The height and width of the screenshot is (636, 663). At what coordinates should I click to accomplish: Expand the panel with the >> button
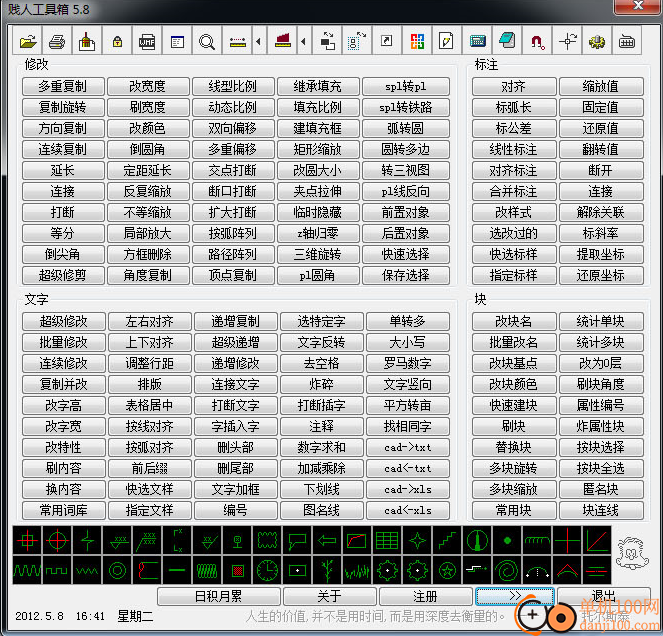[515, 596]
